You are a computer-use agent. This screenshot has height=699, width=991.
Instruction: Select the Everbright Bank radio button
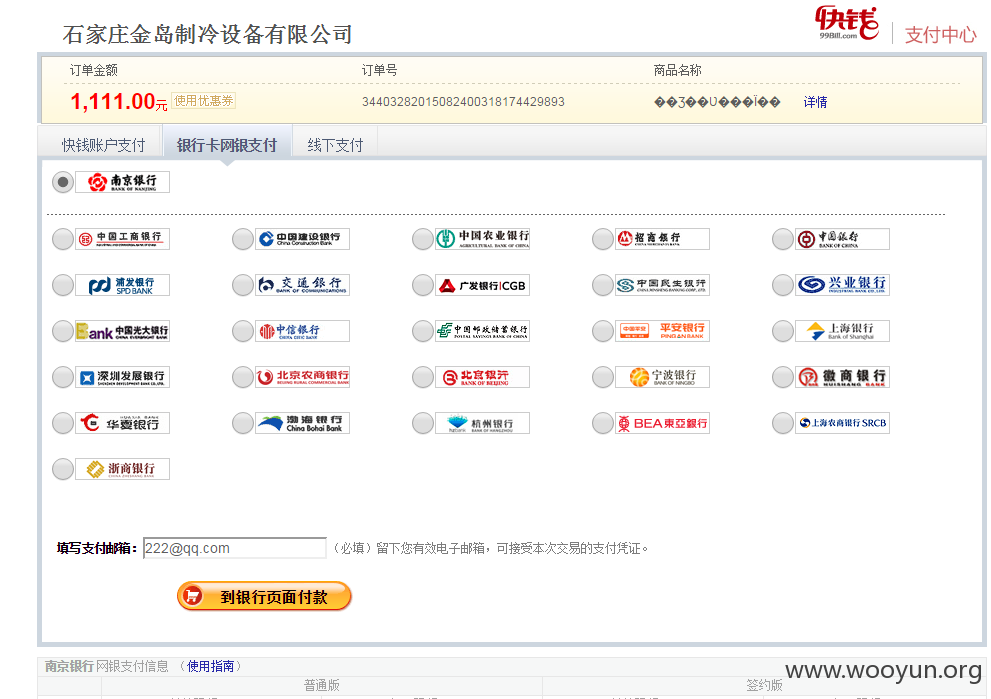click(x=63, y=331)
